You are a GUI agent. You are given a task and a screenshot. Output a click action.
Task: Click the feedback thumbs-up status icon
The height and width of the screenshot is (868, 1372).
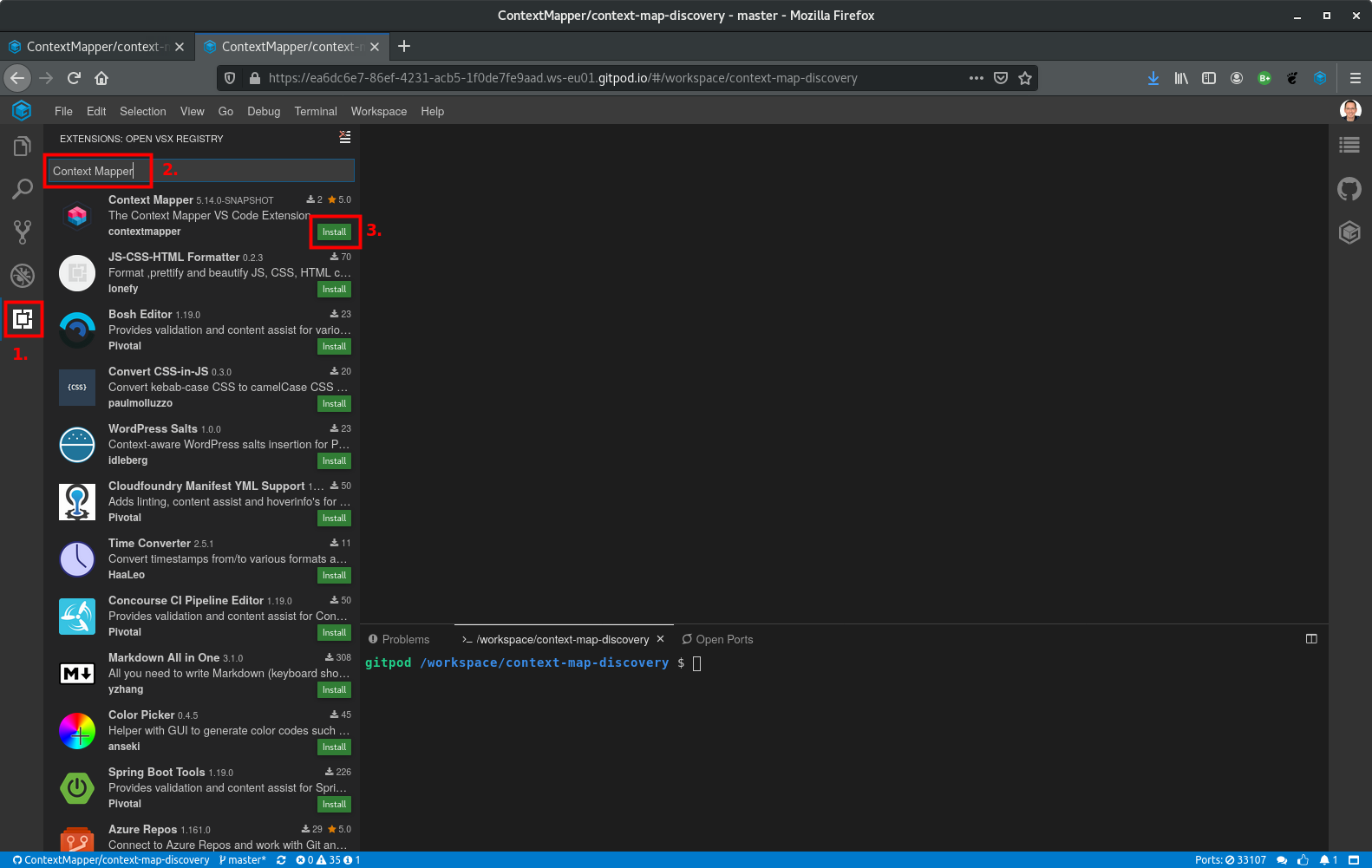pos(1303,860)
